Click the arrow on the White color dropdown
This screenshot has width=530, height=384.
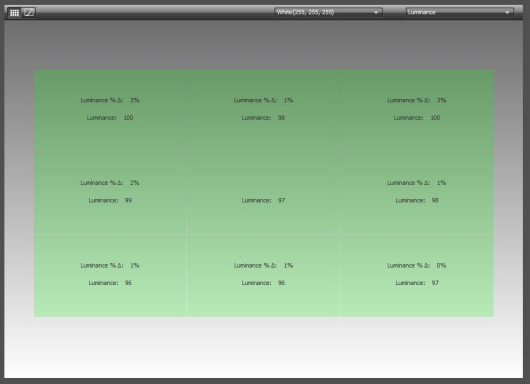click(x=376, y=13)
